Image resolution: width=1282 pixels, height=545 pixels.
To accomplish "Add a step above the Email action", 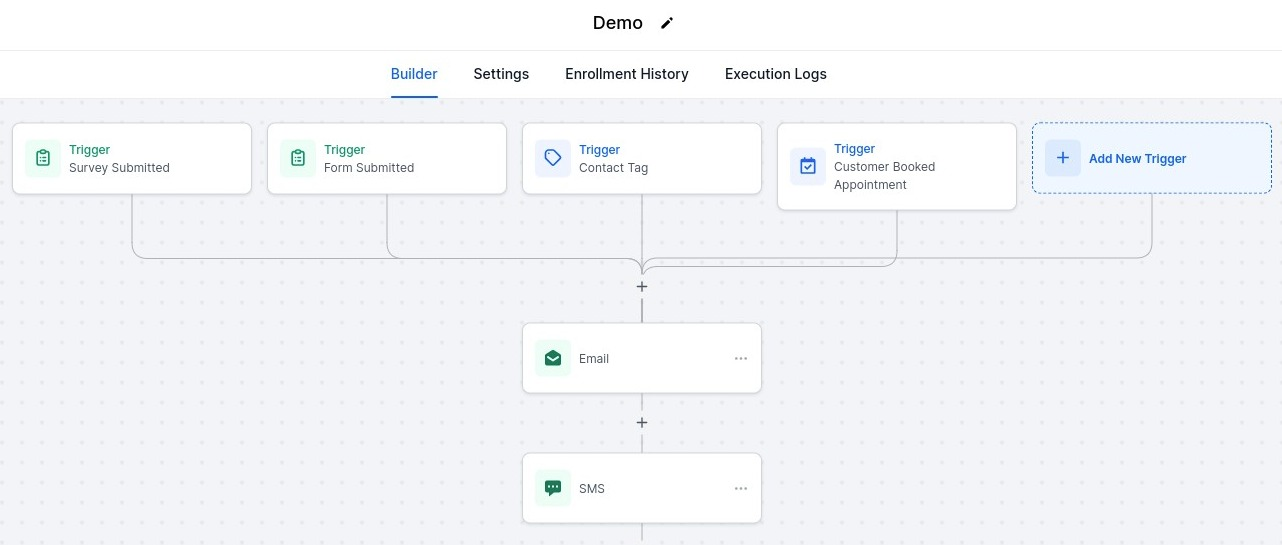I will point(642,286).
